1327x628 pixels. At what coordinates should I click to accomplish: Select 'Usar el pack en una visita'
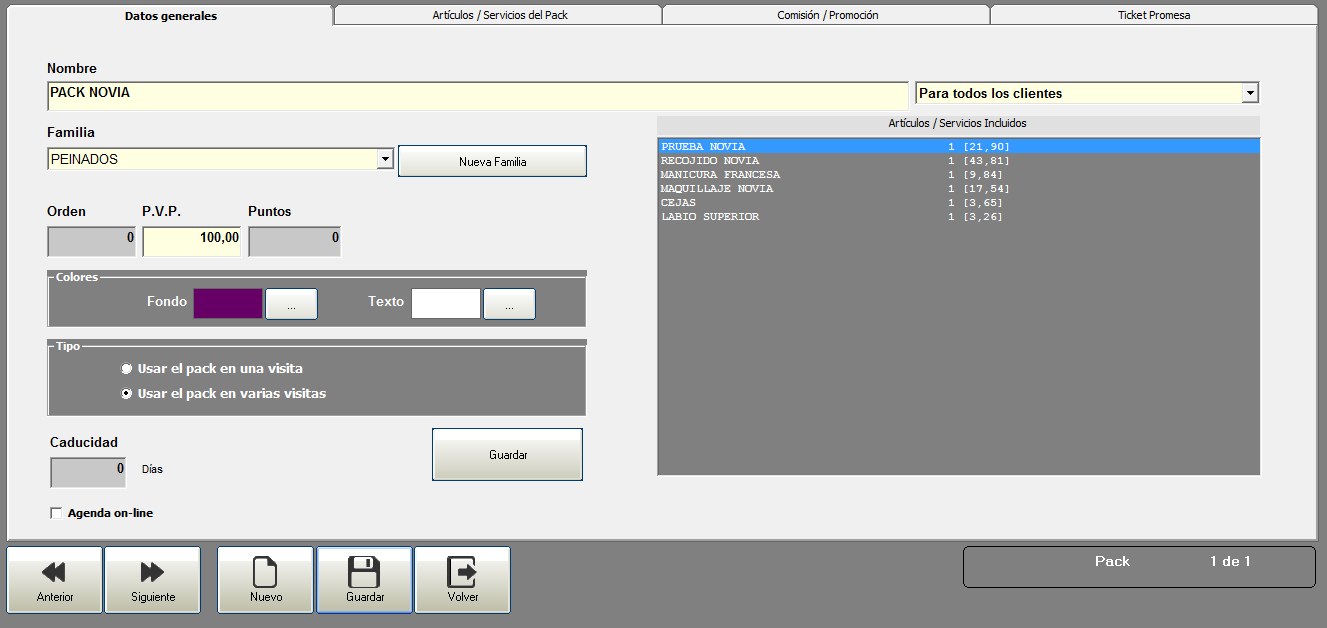point(127,369)
